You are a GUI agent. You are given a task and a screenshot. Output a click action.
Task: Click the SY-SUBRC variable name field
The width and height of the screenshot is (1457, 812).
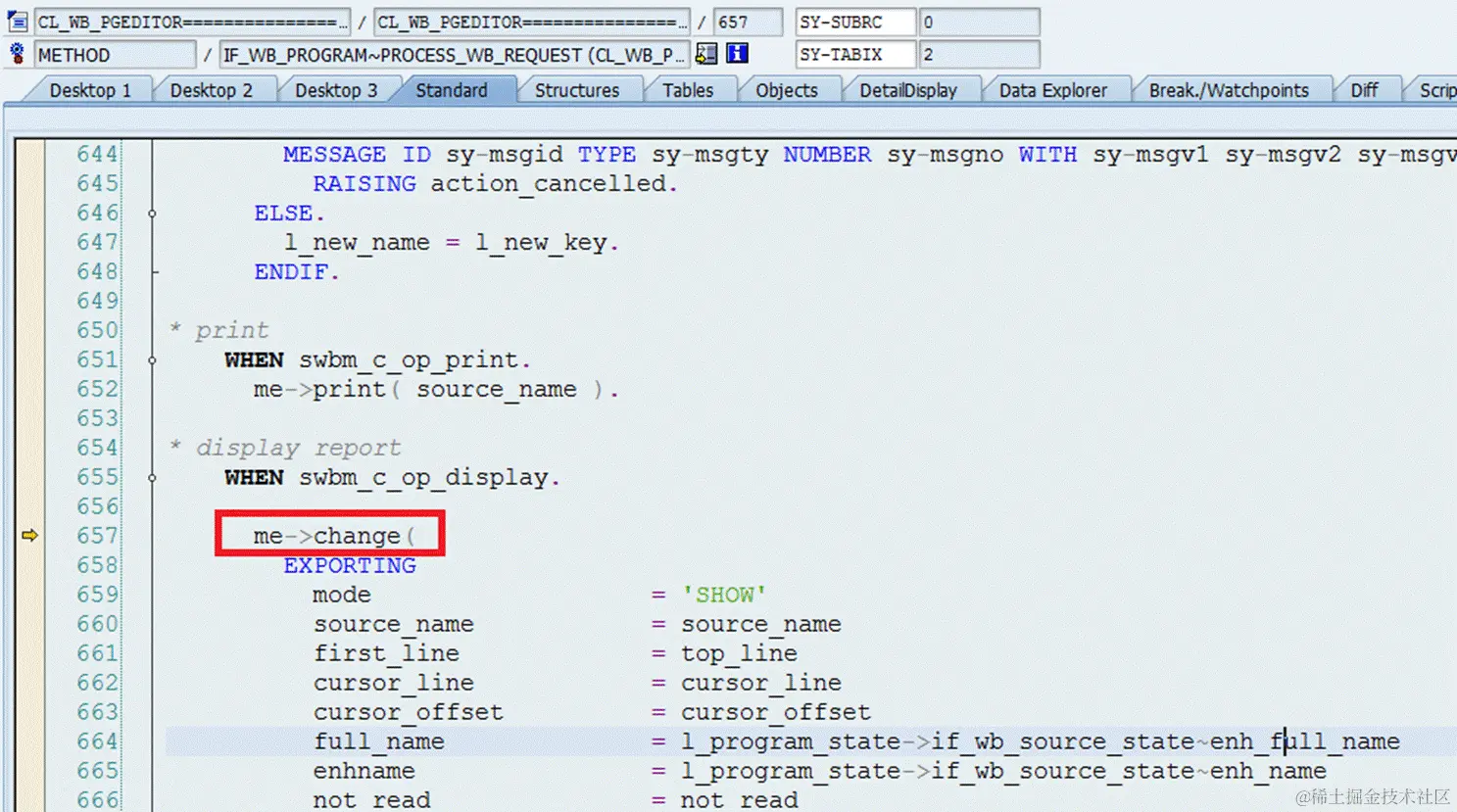[x=855, y=22]
